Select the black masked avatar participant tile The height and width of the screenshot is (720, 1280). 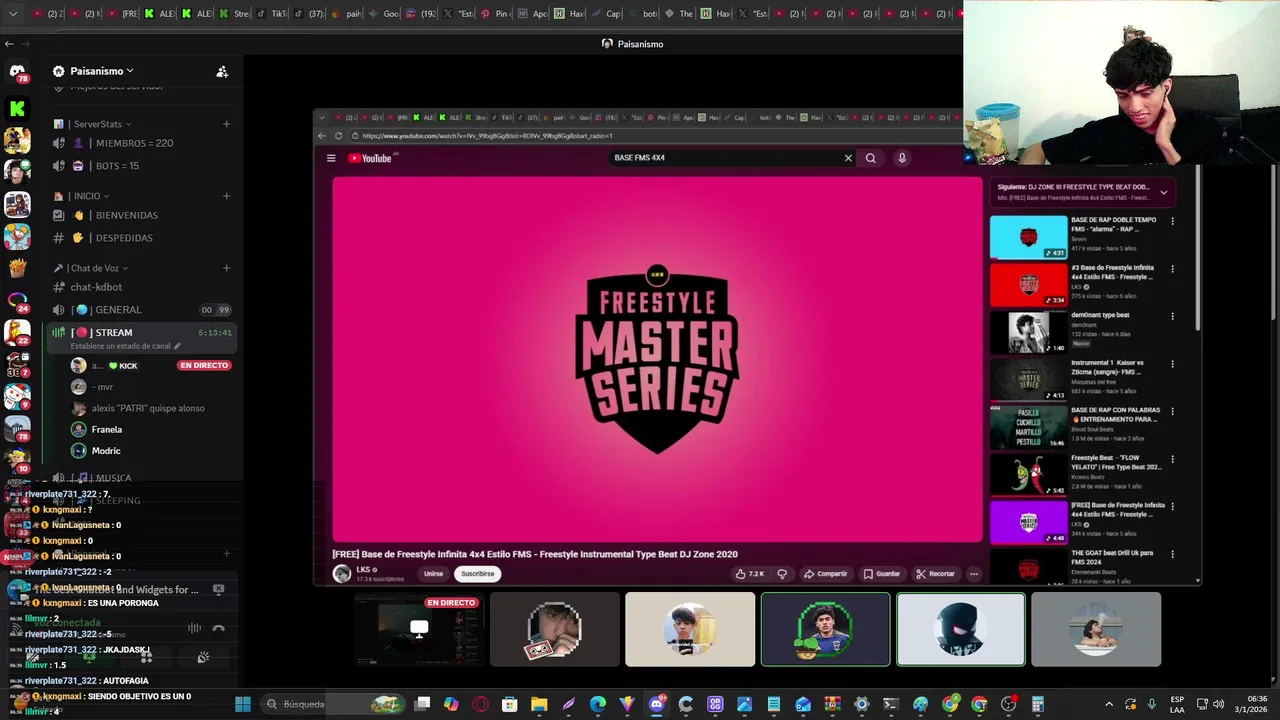coord(961,629)
